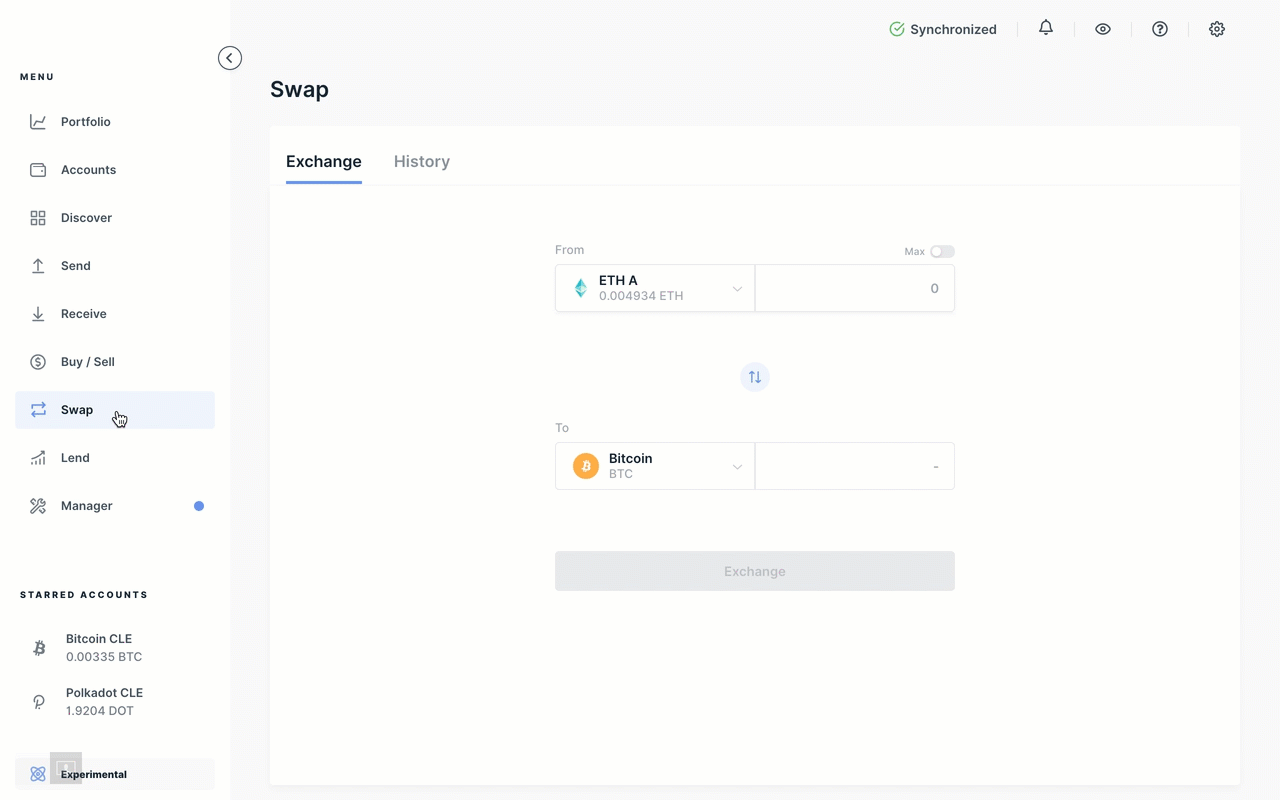
Task: Open Buy / Sell from the menu
Action: (x=115, y=362)
